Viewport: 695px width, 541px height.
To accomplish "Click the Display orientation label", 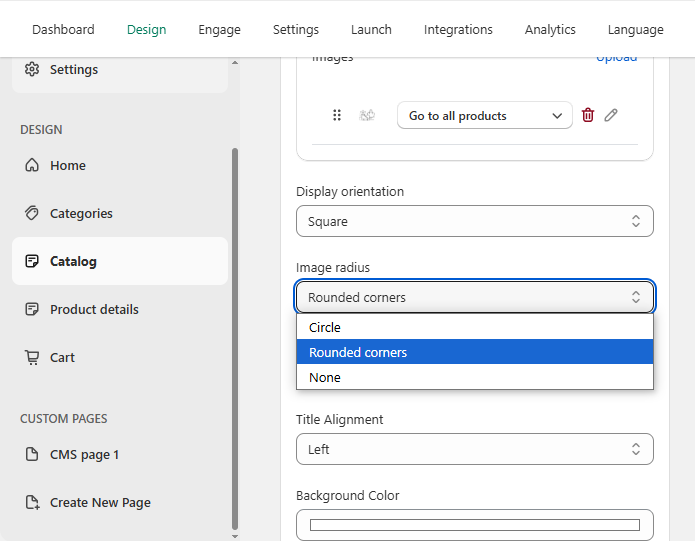I will click(350, 191).
